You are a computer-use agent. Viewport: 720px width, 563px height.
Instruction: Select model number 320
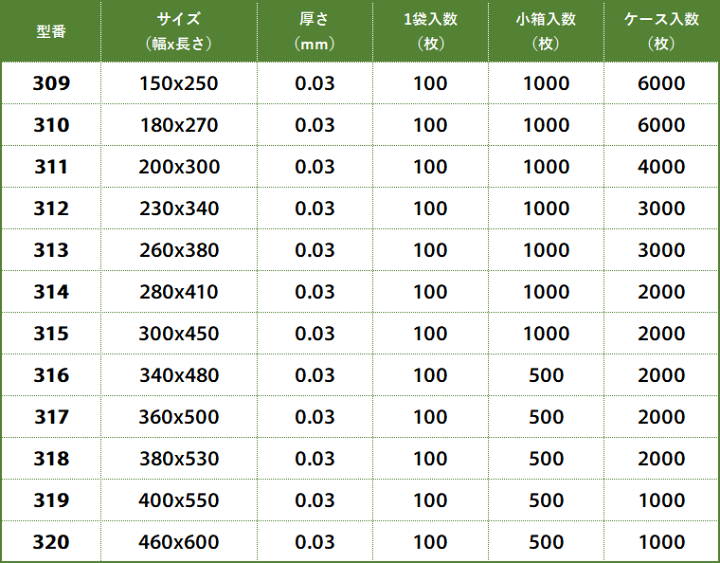[51, 542]
